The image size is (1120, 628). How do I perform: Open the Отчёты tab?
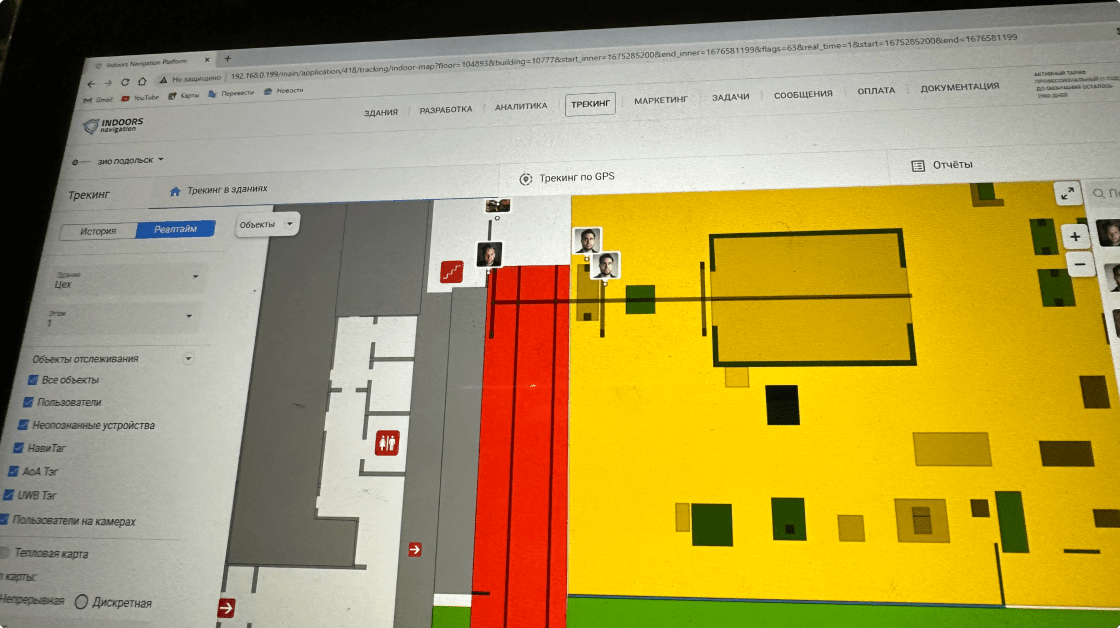pos(942,165)
